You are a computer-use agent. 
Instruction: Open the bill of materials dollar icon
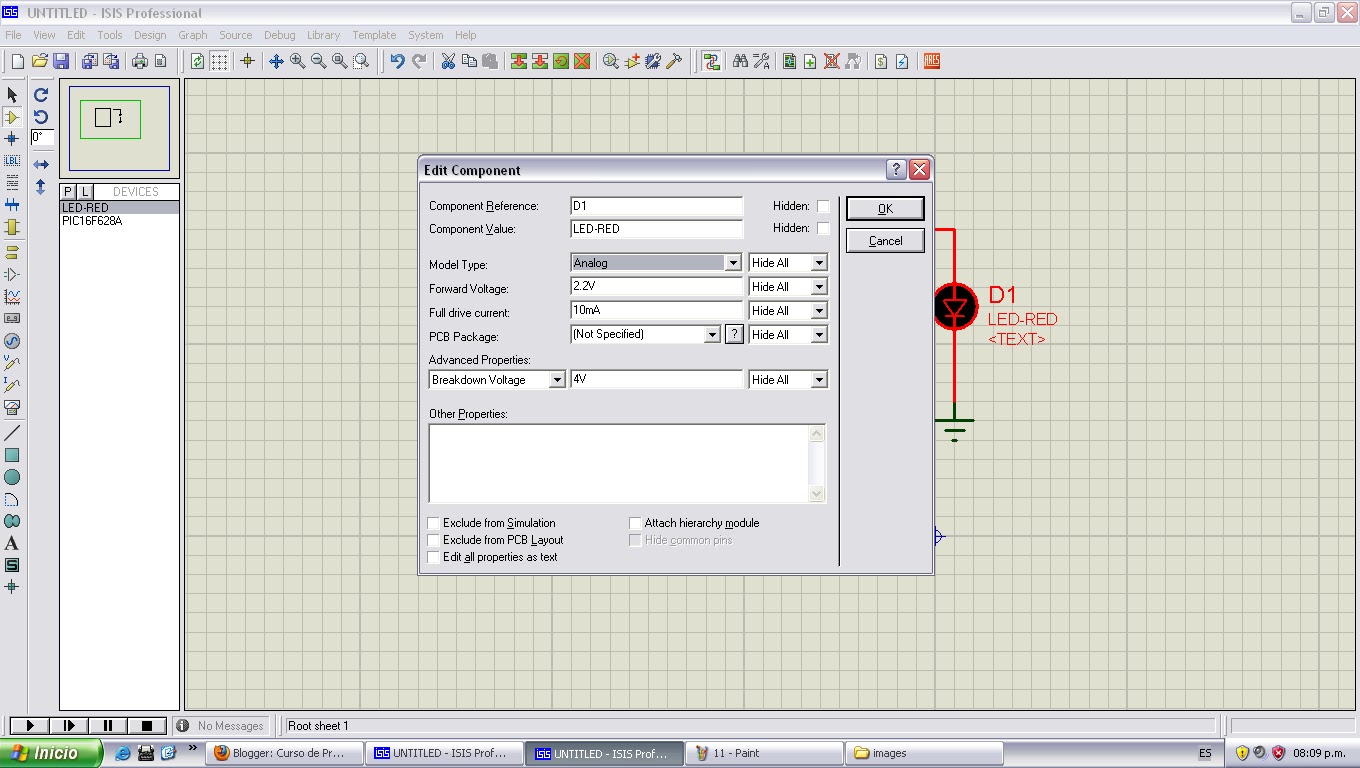click(x=881, y=61)
